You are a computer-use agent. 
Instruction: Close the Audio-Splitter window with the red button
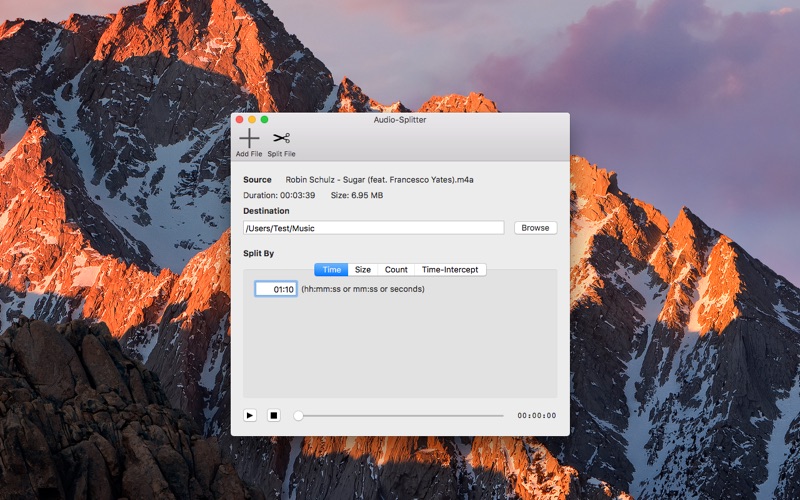point(239,119)
